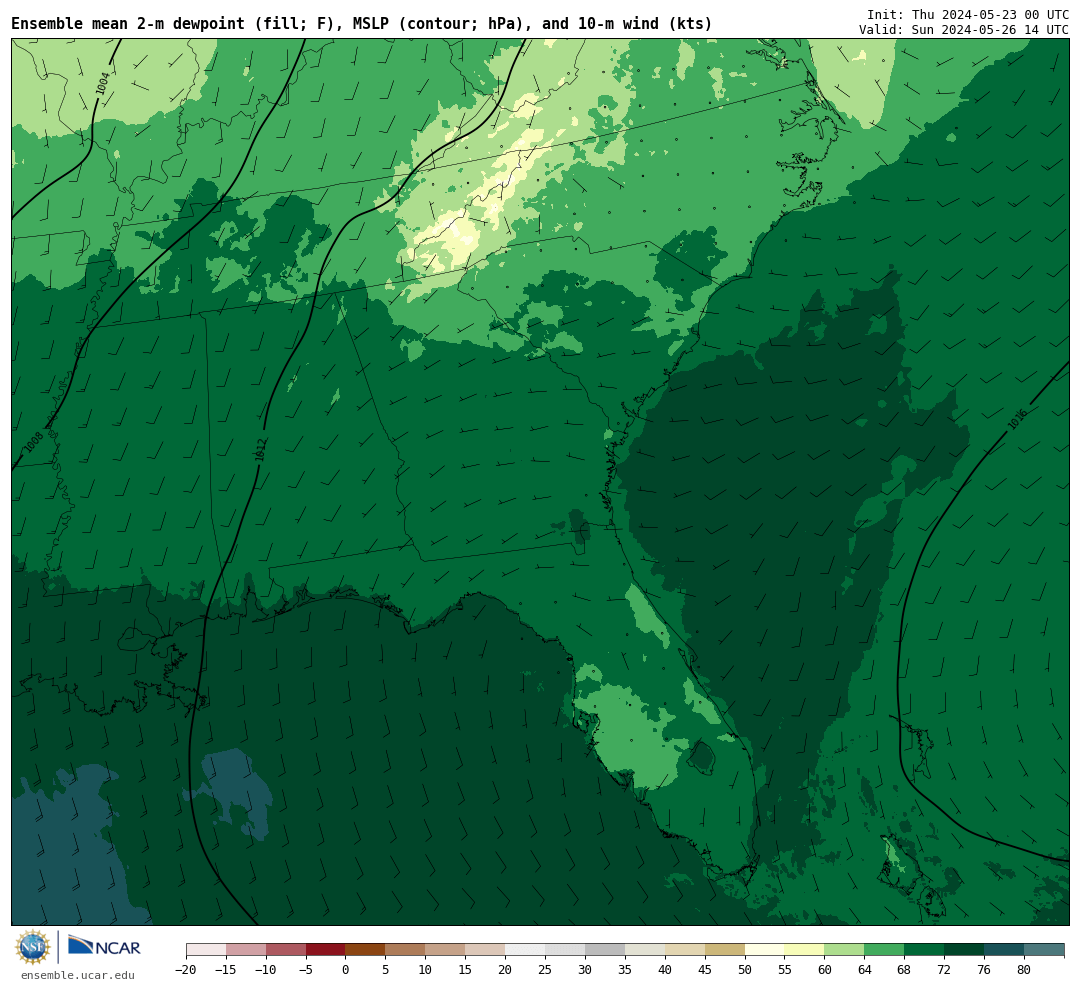Image resolution: width=1080 pixels, height=988 pixels.
Task: Click the 1004 contour label
Action: pos(102,83)
